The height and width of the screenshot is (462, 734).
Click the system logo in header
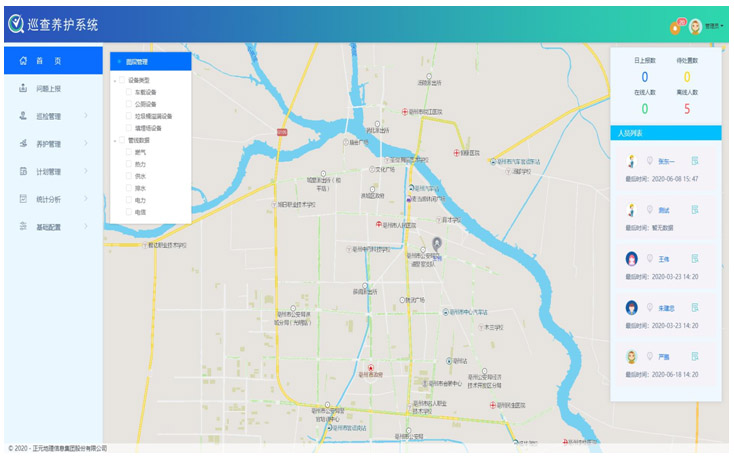pyautogui.click(x=16, y=24)
